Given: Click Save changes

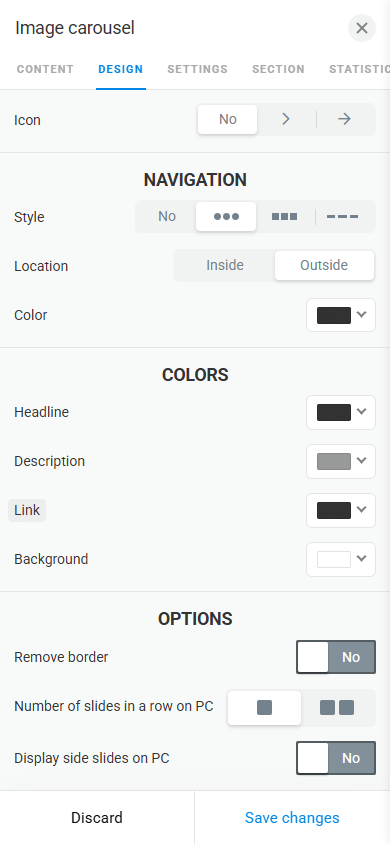Looking at the screenshot, I should [292, 818].
